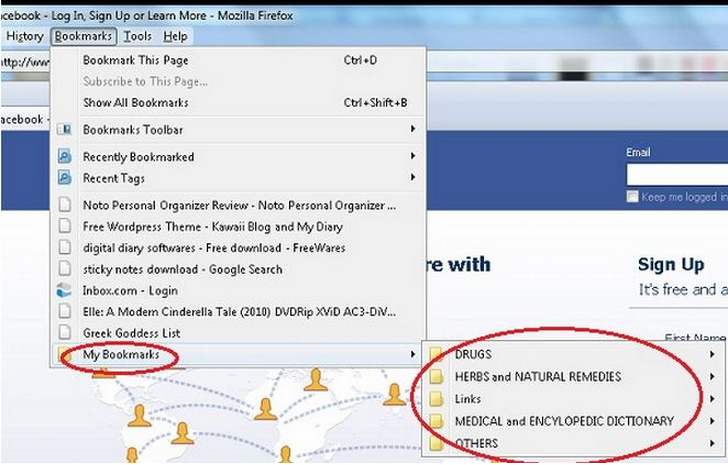The width and height of the screenshot is (728, 465).
Task: Open MEDICAL and ENCYLOPEDIC DICTIONARY folder
Action: [571, 421]
